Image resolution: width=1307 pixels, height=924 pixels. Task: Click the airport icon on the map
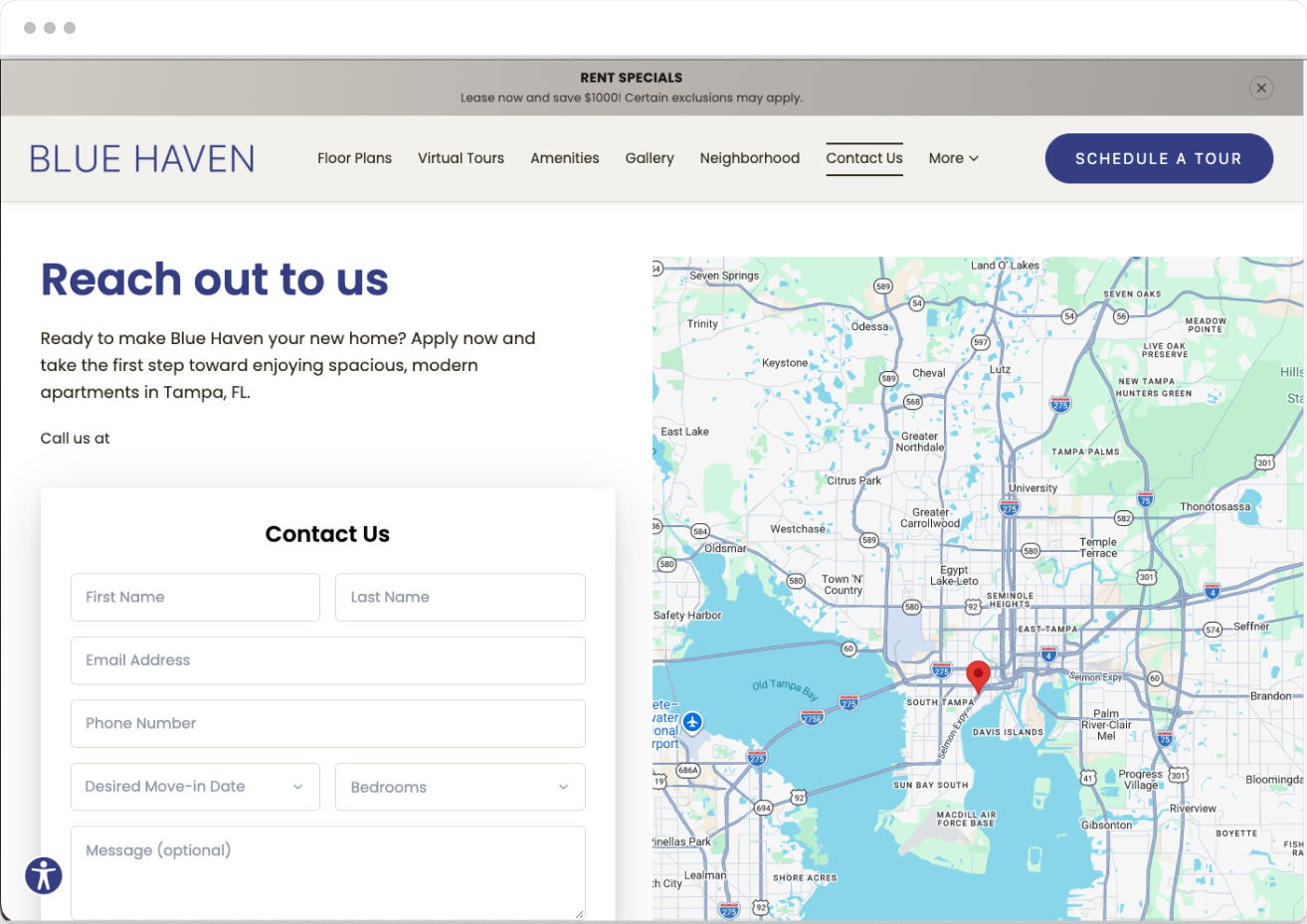tap(693, 721)
